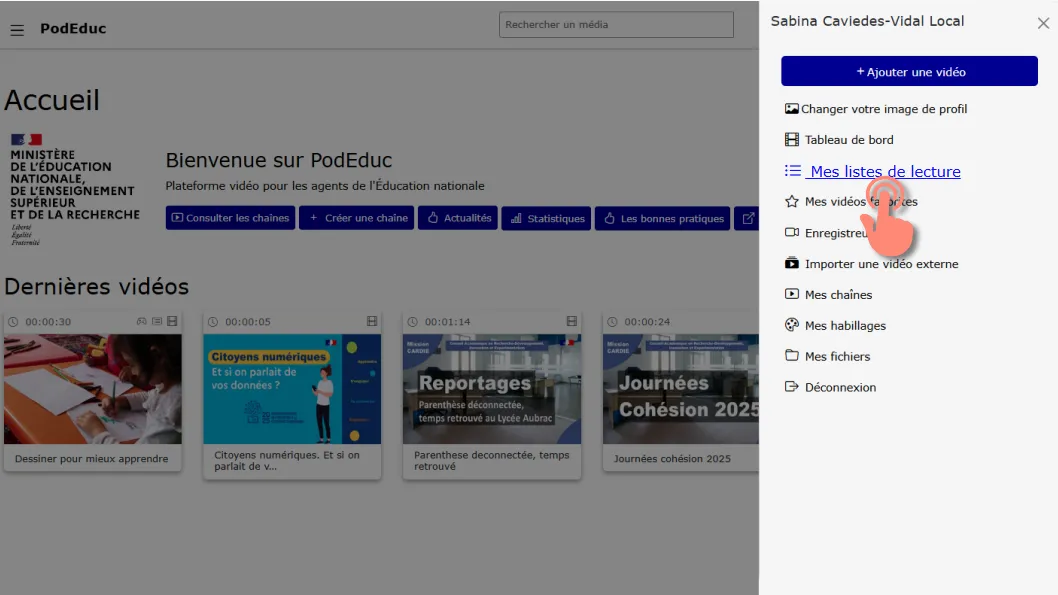Click the Ministère de l'Éducation nationale logo

[x=75, y=190]
